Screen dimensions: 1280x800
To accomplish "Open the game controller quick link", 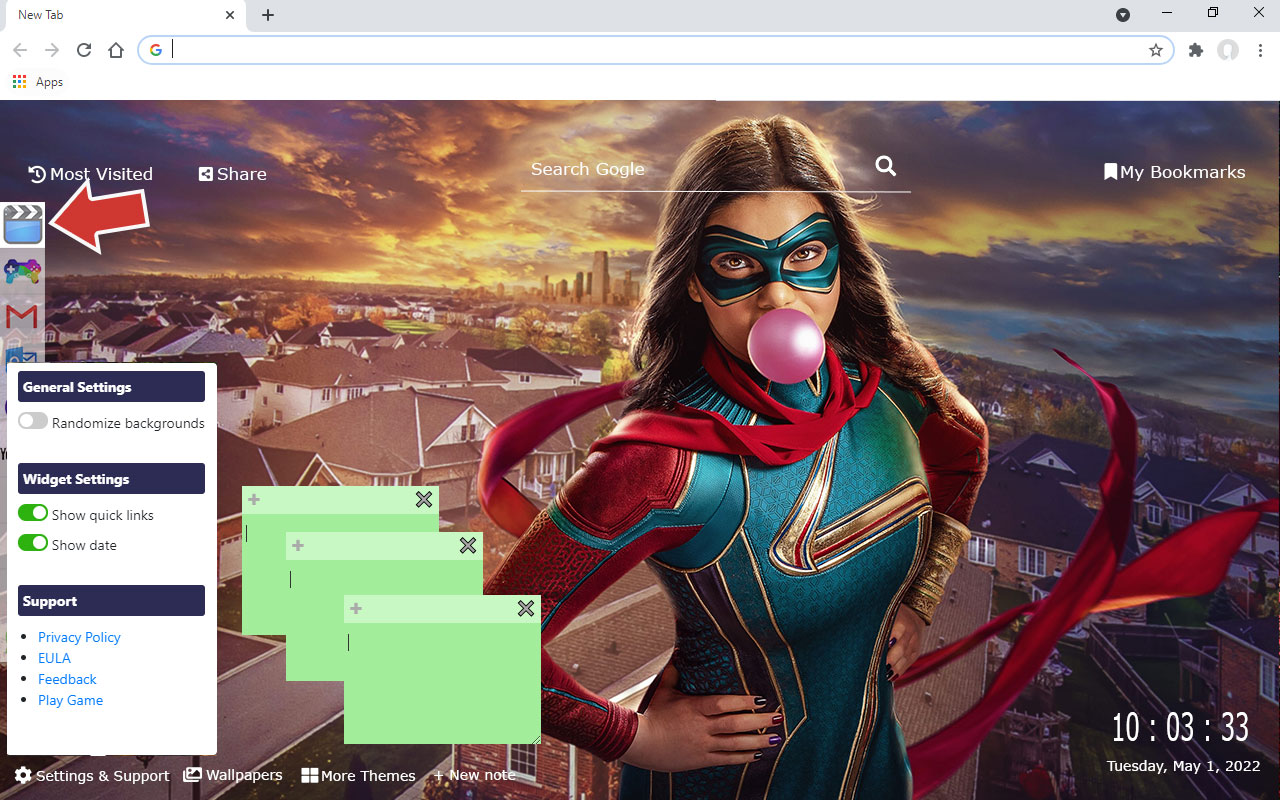I will 22,271.
